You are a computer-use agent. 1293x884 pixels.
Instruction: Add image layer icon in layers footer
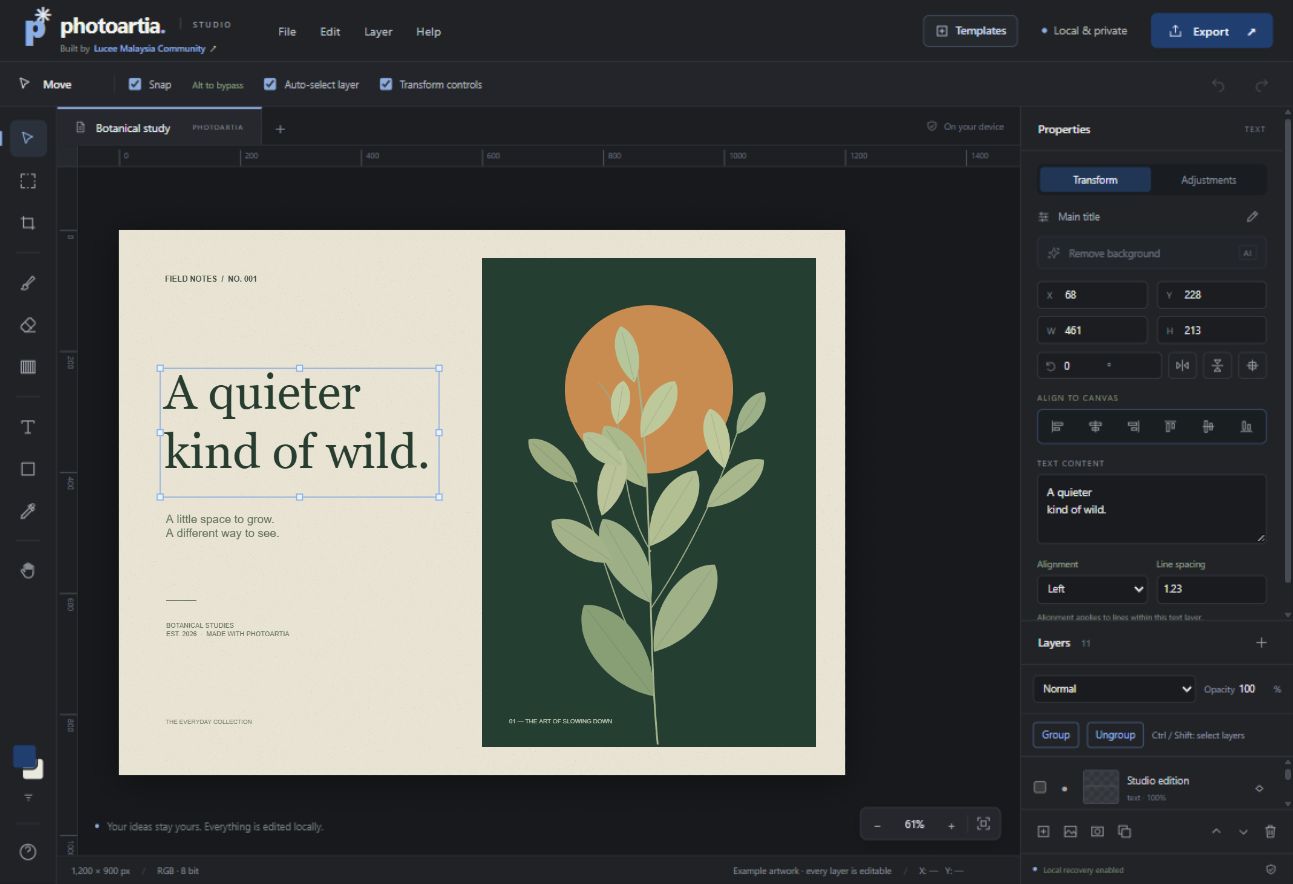point(1070,831)
